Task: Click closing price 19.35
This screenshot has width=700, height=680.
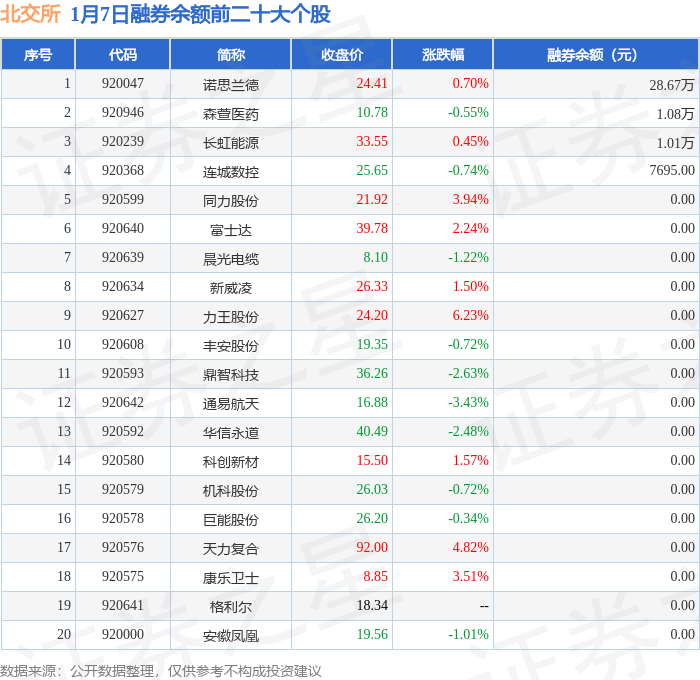Action: point(372,345)
